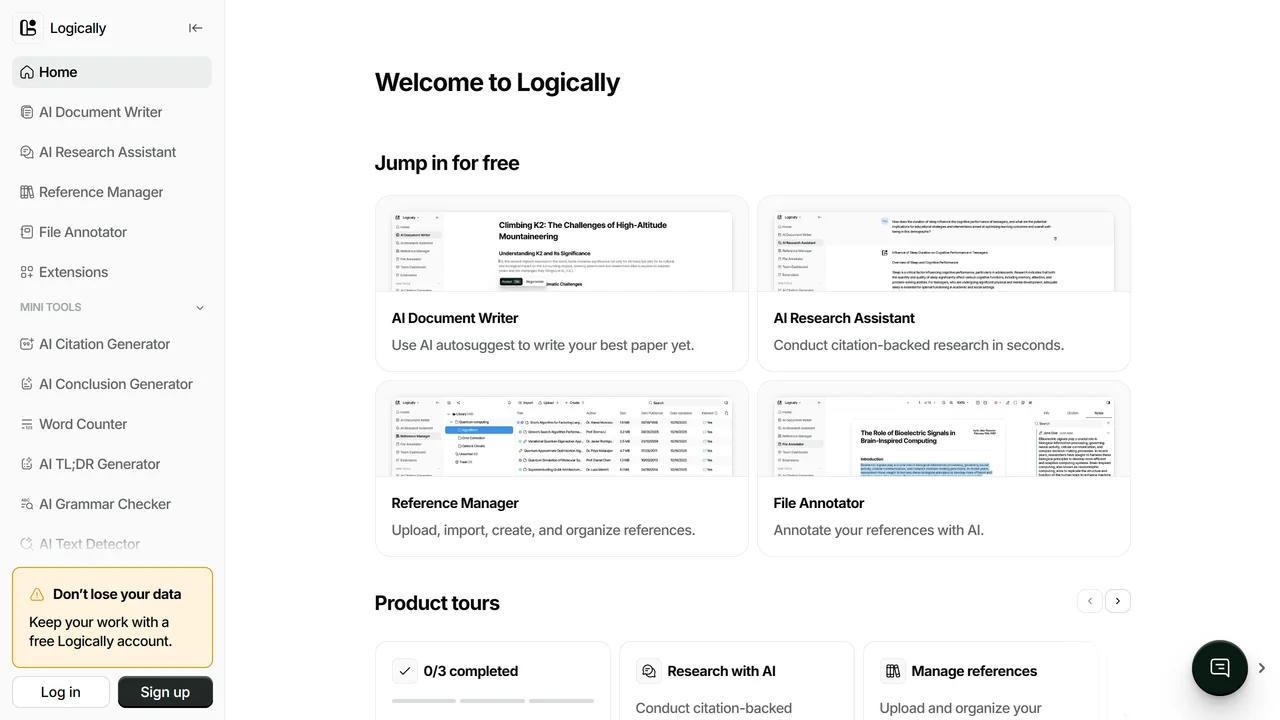Select File Annotator in the sidebar
Viewport: 1280px width, 720px height.
(x=112, y=232)
